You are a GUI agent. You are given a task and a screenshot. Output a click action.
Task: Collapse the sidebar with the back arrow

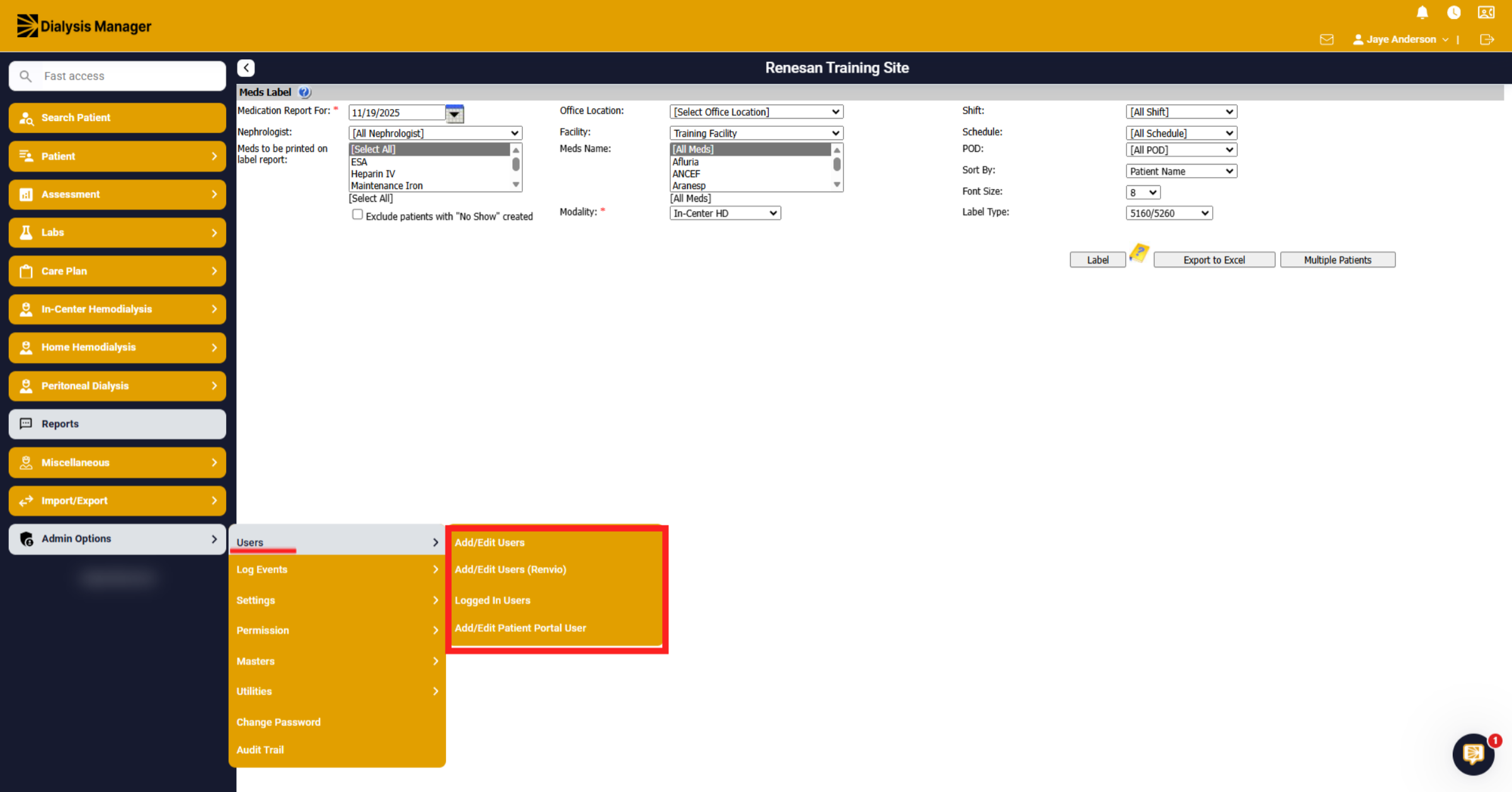pos(246,67)
